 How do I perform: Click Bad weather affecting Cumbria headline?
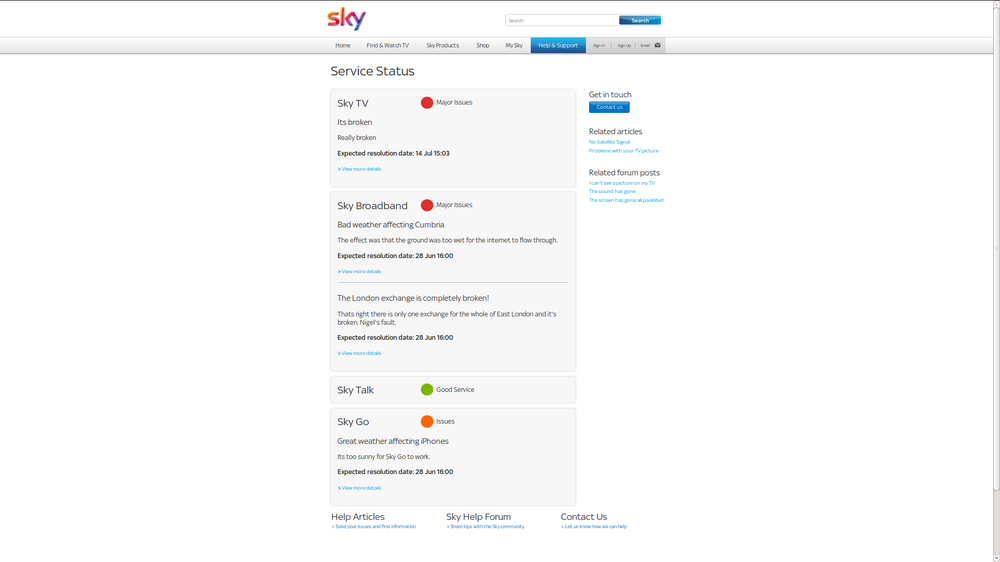391,225
